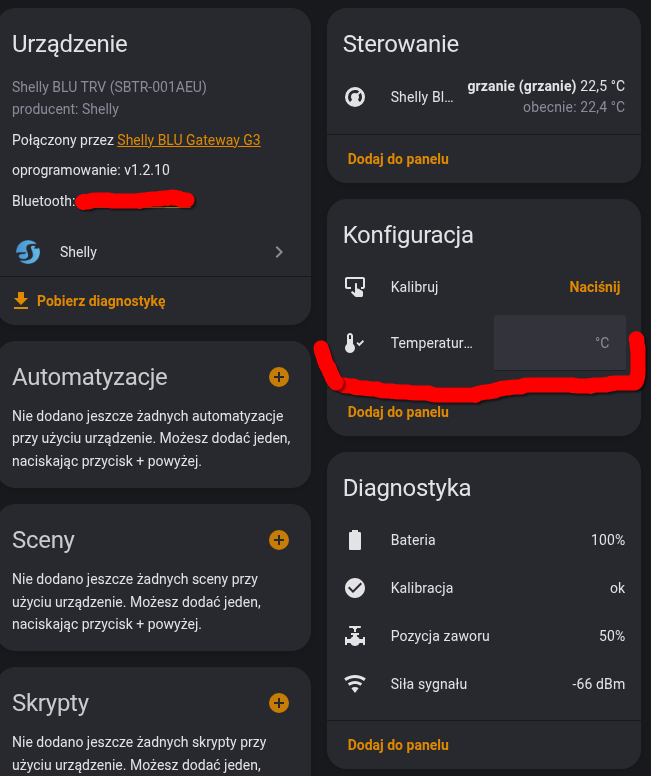Add a new scene with plus icon
Image resolution: width=651 pixels, height=776 pixels.
tap(279, 540)
